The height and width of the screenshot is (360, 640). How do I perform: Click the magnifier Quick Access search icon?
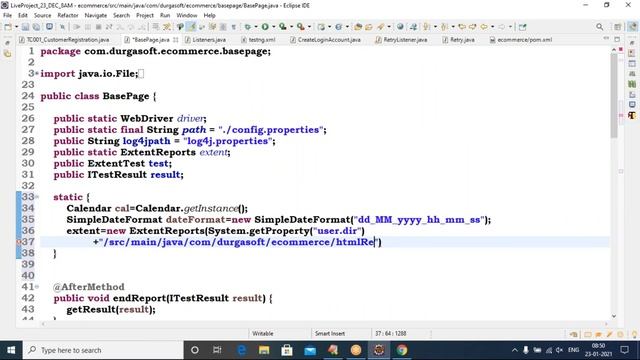[599, 27]
